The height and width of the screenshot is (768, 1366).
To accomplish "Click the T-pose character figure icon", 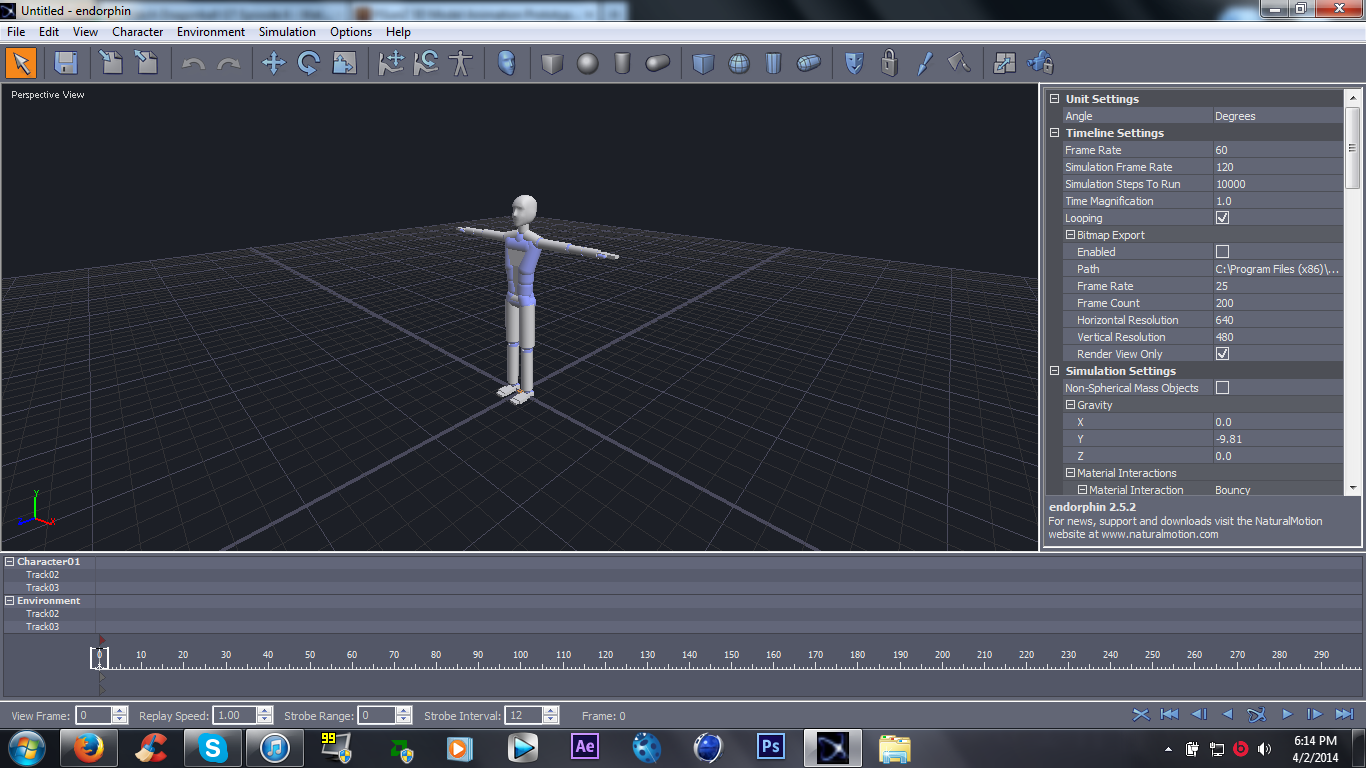I will (460, 63).
